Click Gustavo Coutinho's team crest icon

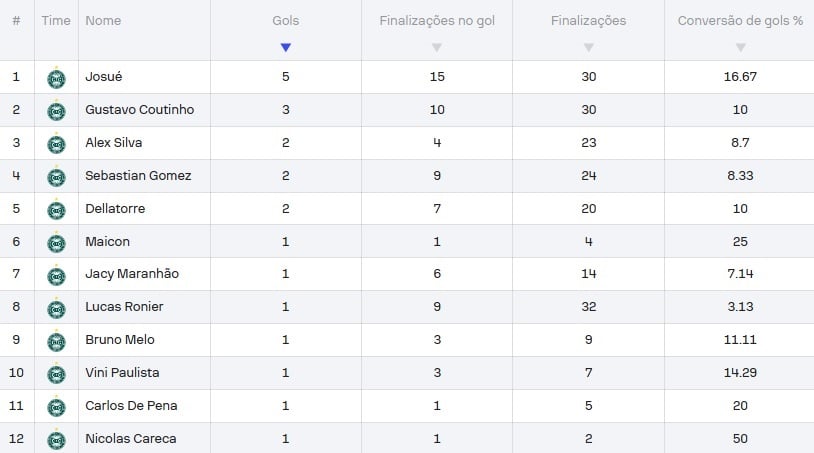point(56,111)
